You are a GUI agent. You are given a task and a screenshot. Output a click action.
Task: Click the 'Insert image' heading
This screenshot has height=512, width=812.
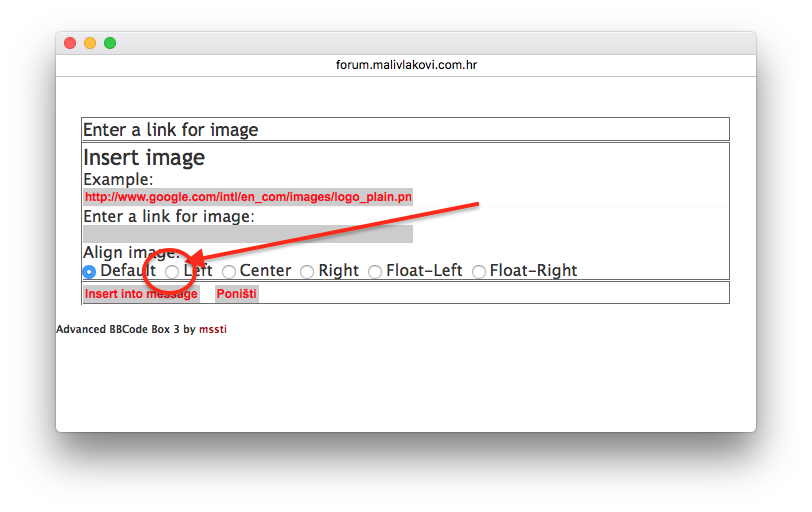144,157
